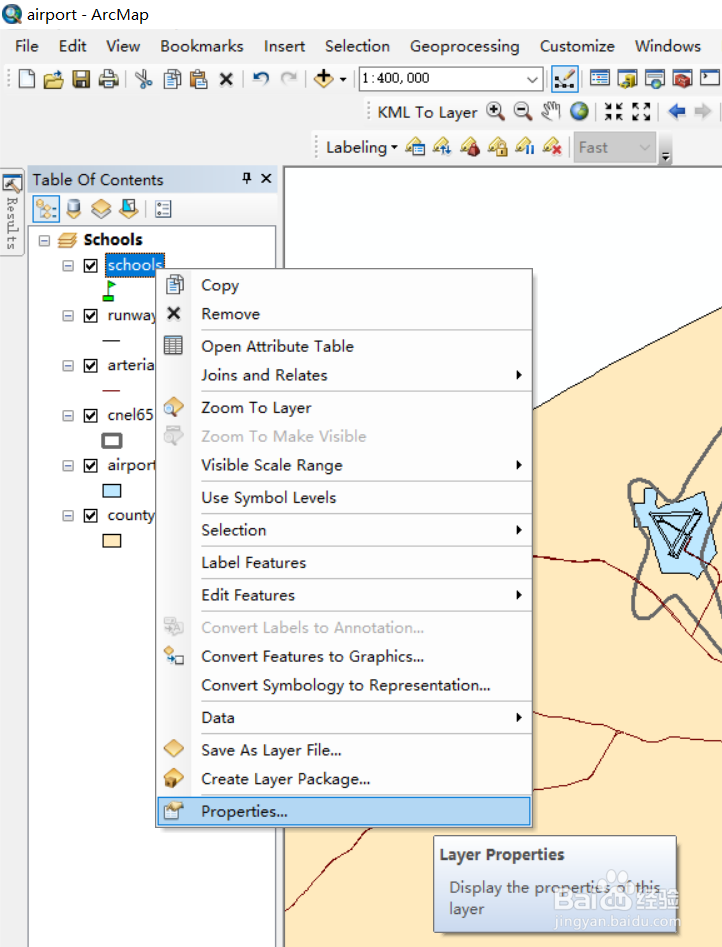Save the map with floppy disk icon
This screenshot has width=722, height=947.
coord(81,79)
